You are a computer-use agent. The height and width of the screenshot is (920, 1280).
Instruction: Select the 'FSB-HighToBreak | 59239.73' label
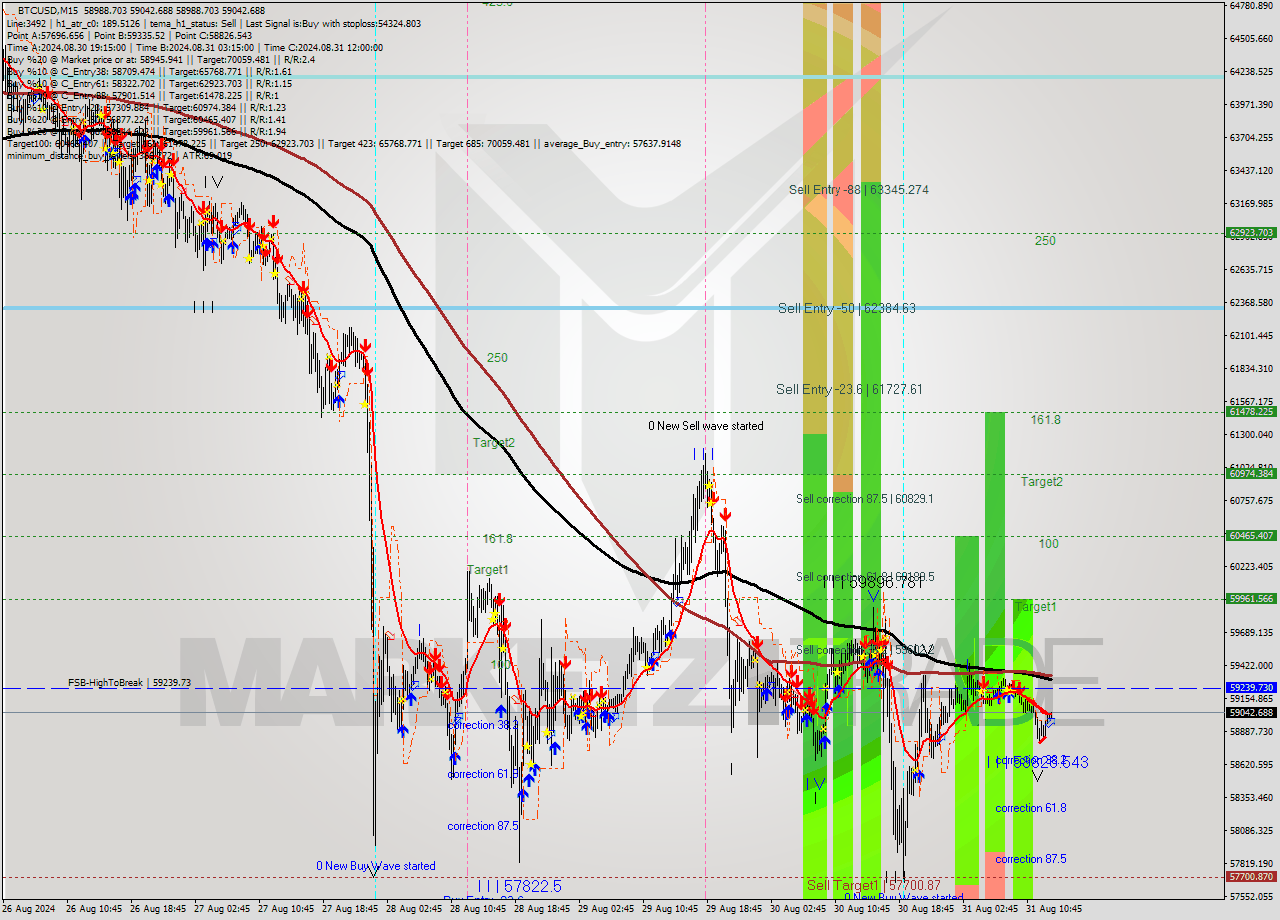(129, 683)
